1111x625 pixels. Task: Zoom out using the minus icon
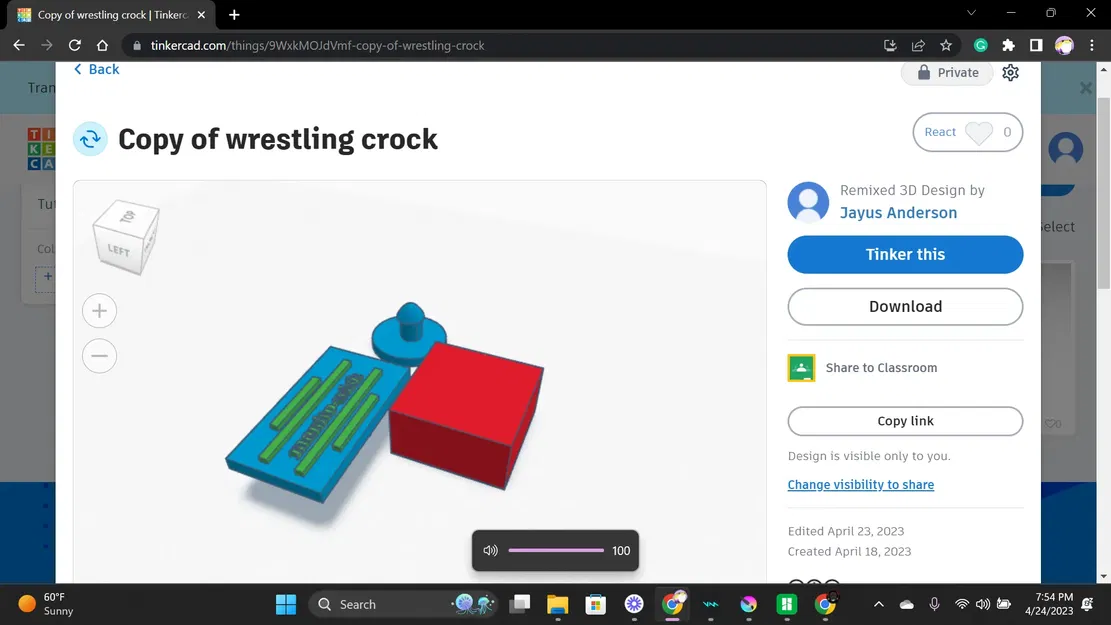pyautogui.click(x=99, y=355)
